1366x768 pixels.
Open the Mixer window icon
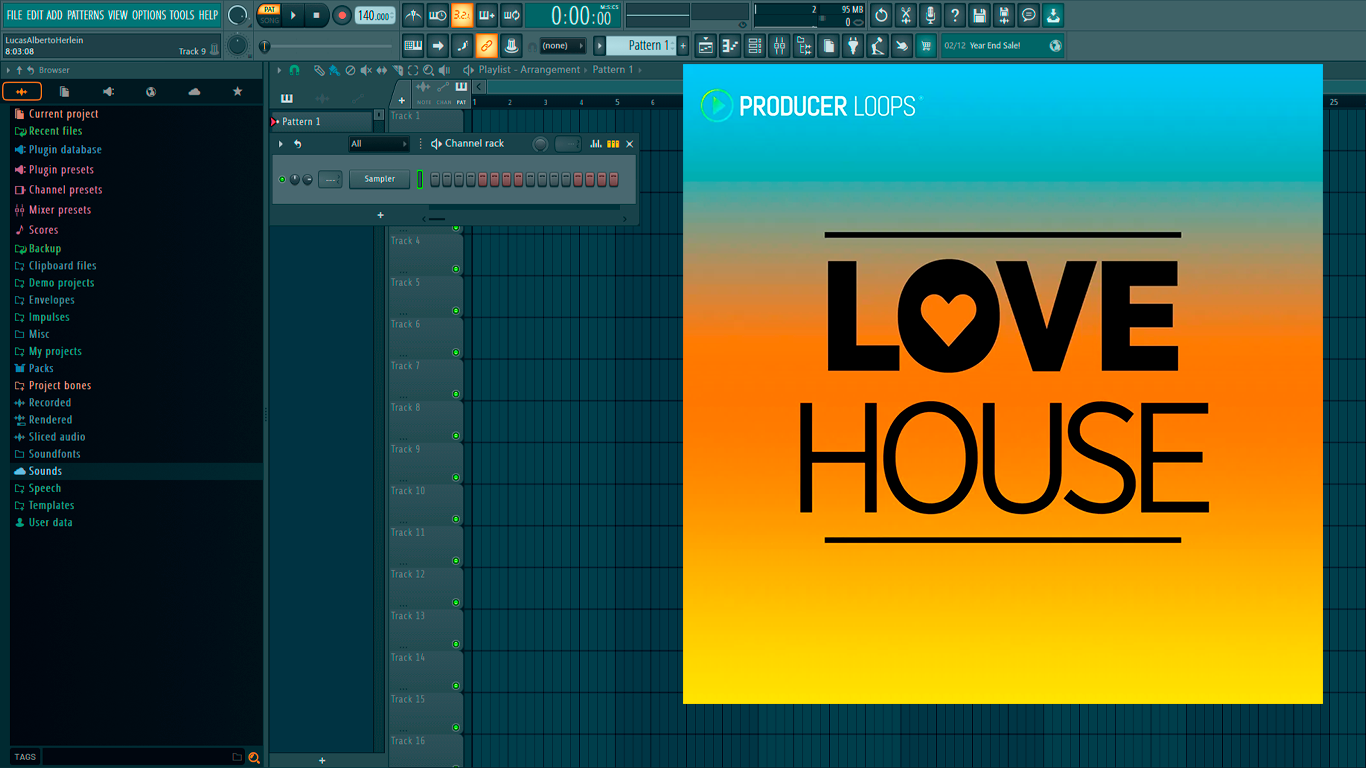tap(779, 45)
